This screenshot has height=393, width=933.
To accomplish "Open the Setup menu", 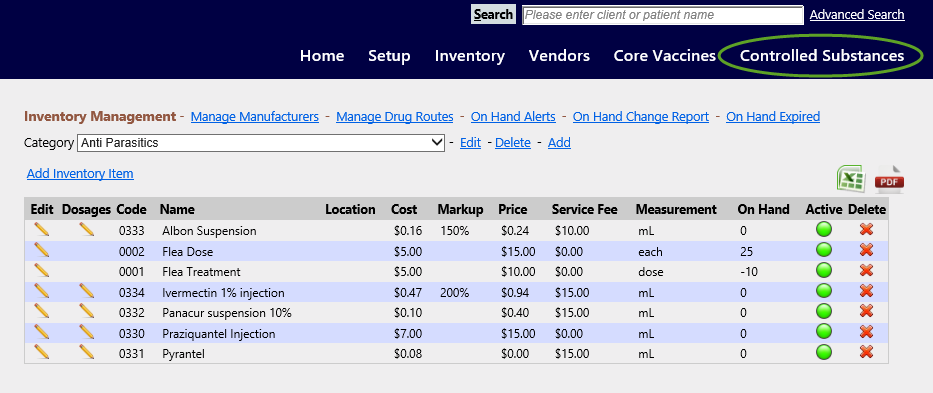I will [389, 56].
